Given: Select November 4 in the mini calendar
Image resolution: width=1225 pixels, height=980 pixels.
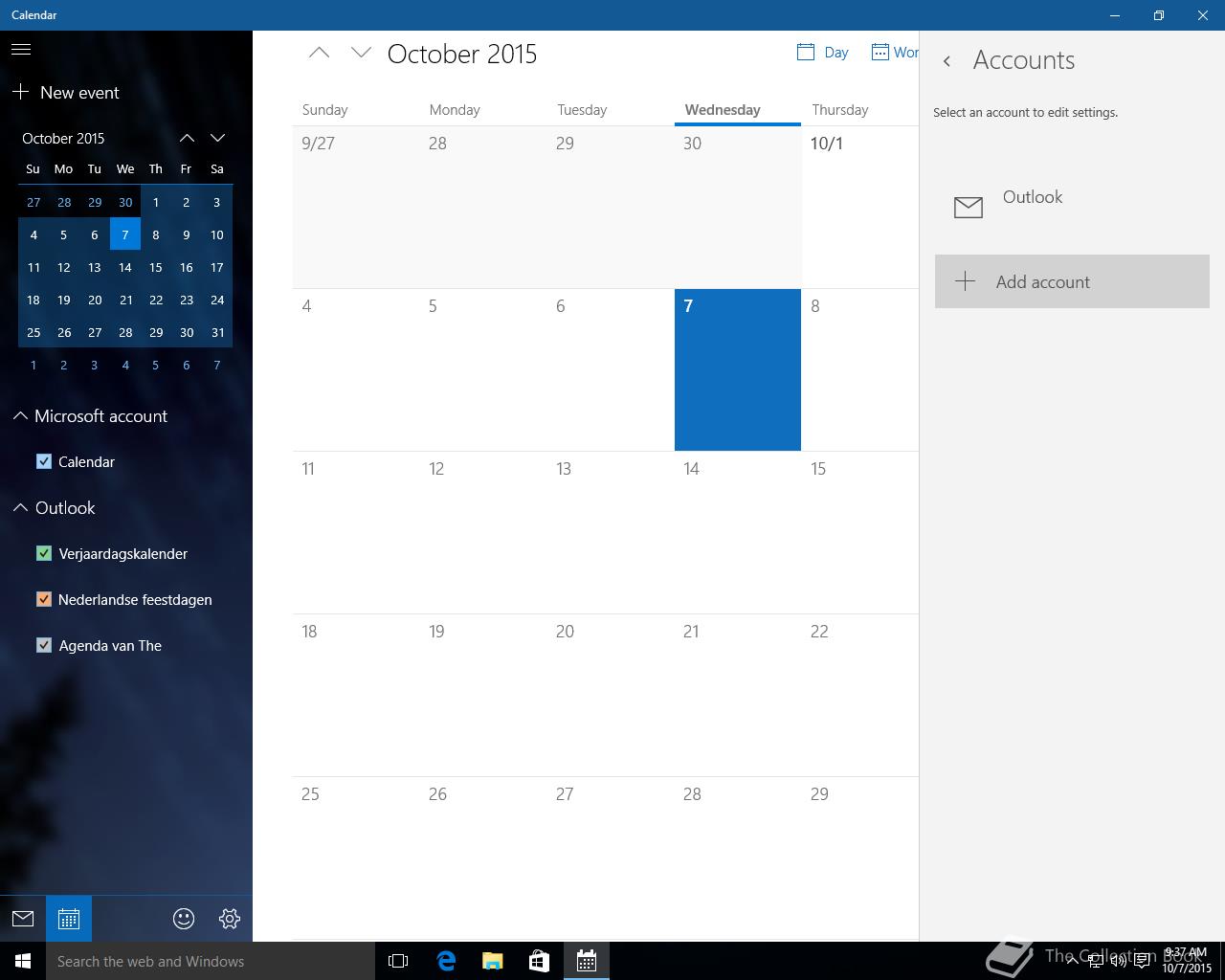Looking at the screenshot, I should [125, 365].
